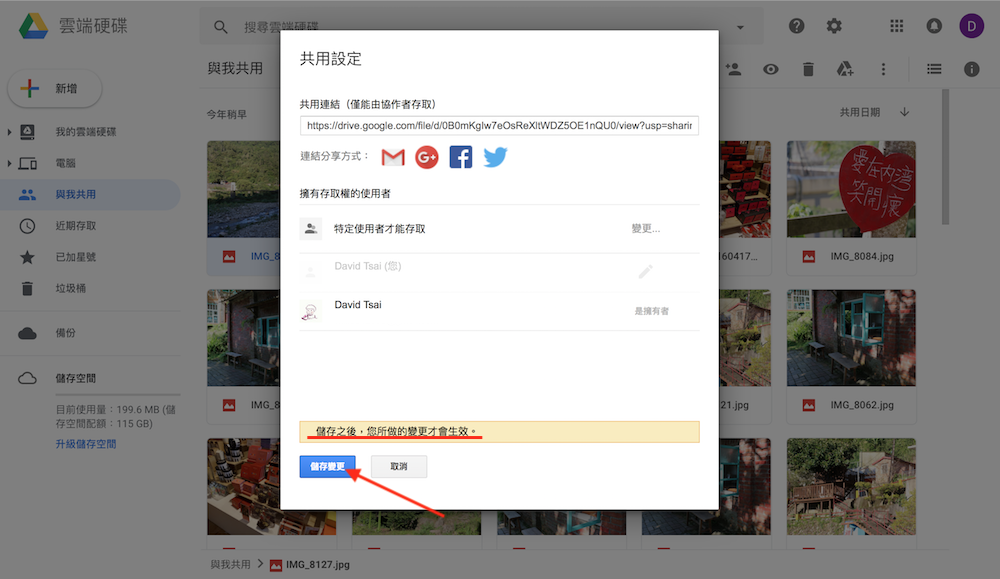Click the 取消 button

pyautogui.click(x=399, y=466)
